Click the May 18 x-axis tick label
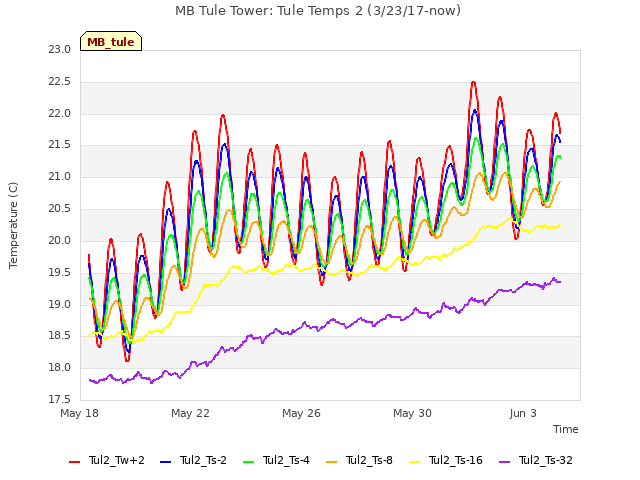This screenshot has height=480, width=640. click(80, 413)
